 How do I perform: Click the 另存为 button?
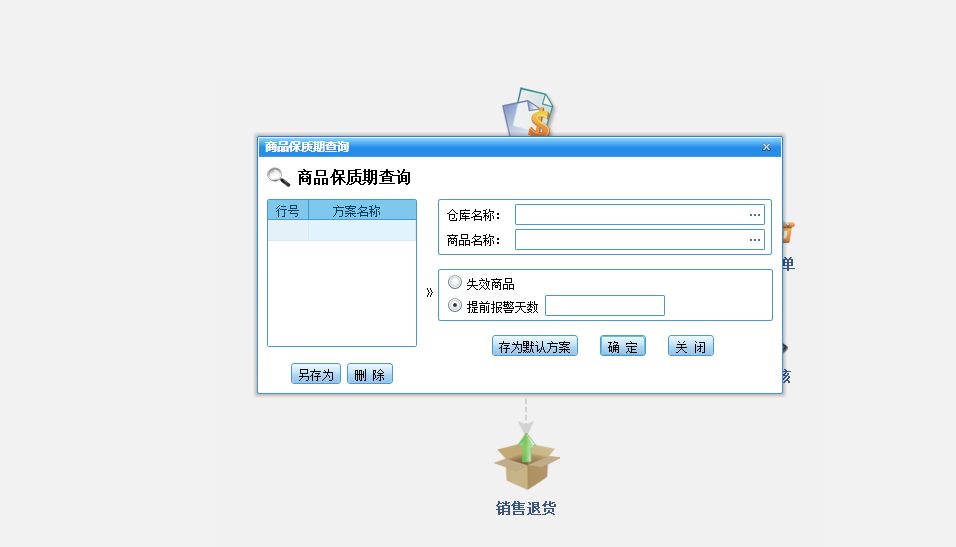click(316, 375)
